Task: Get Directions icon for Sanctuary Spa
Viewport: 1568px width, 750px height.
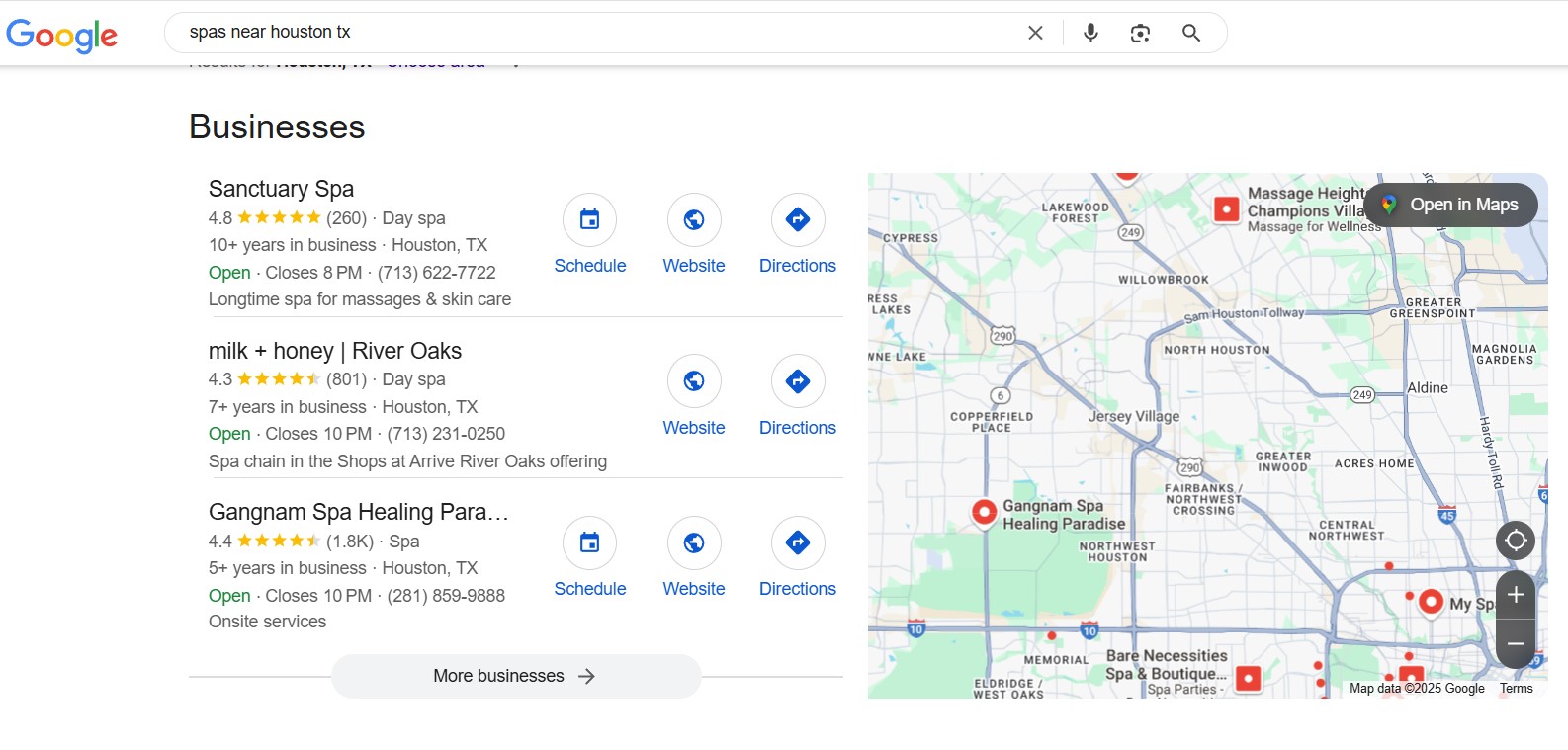Action: [798, 219]
